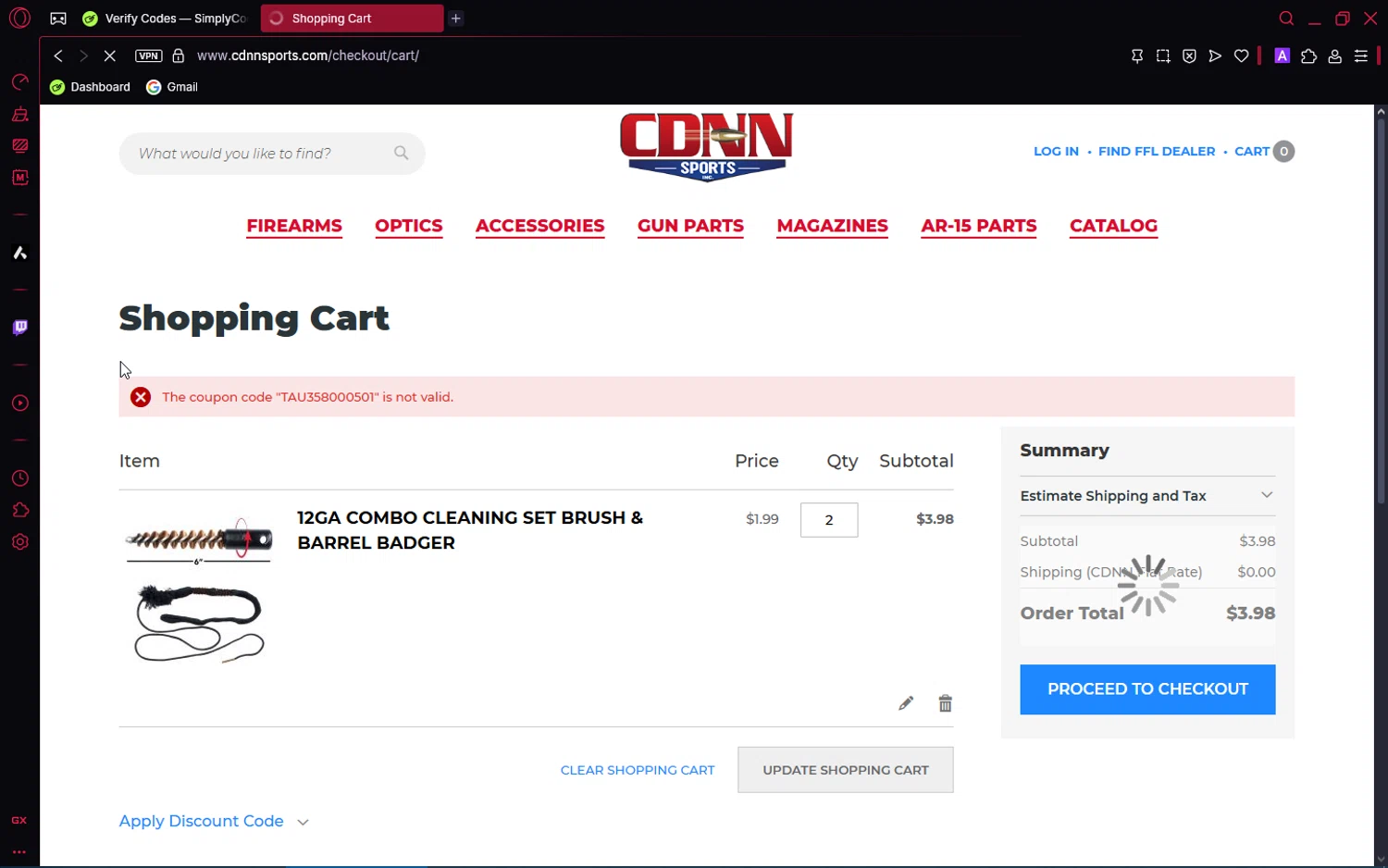Select the Shopping Cart browser tab

click(352, 19)
